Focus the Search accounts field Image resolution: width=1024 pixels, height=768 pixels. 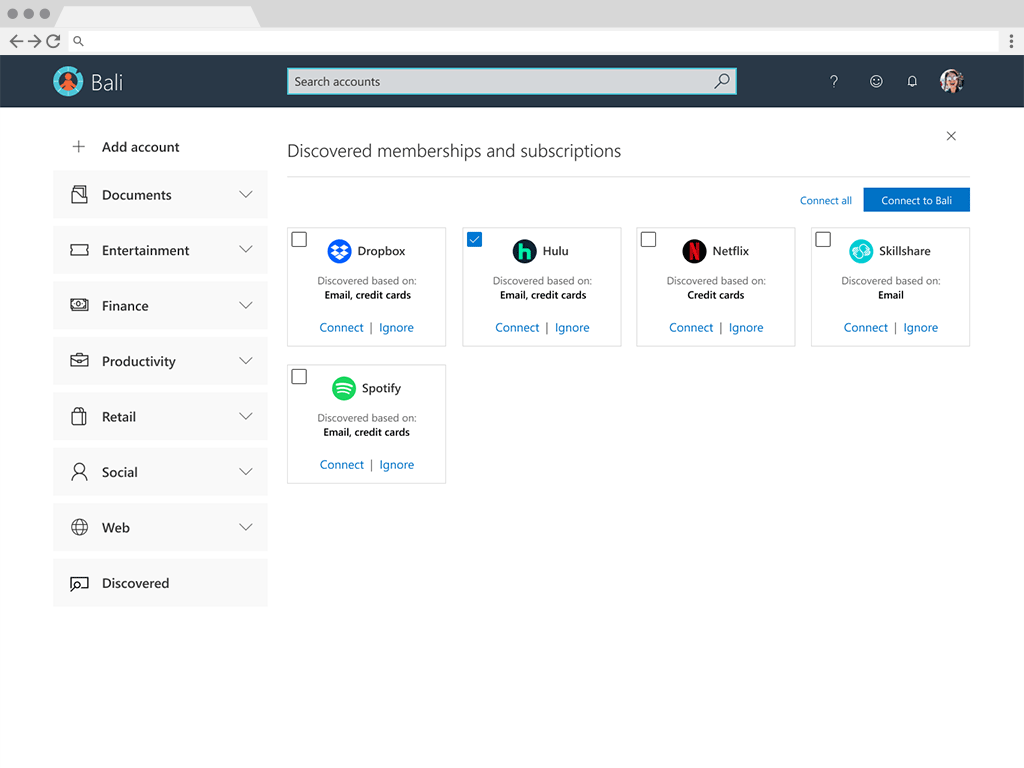pyautogui.click(x=511, y=81)
